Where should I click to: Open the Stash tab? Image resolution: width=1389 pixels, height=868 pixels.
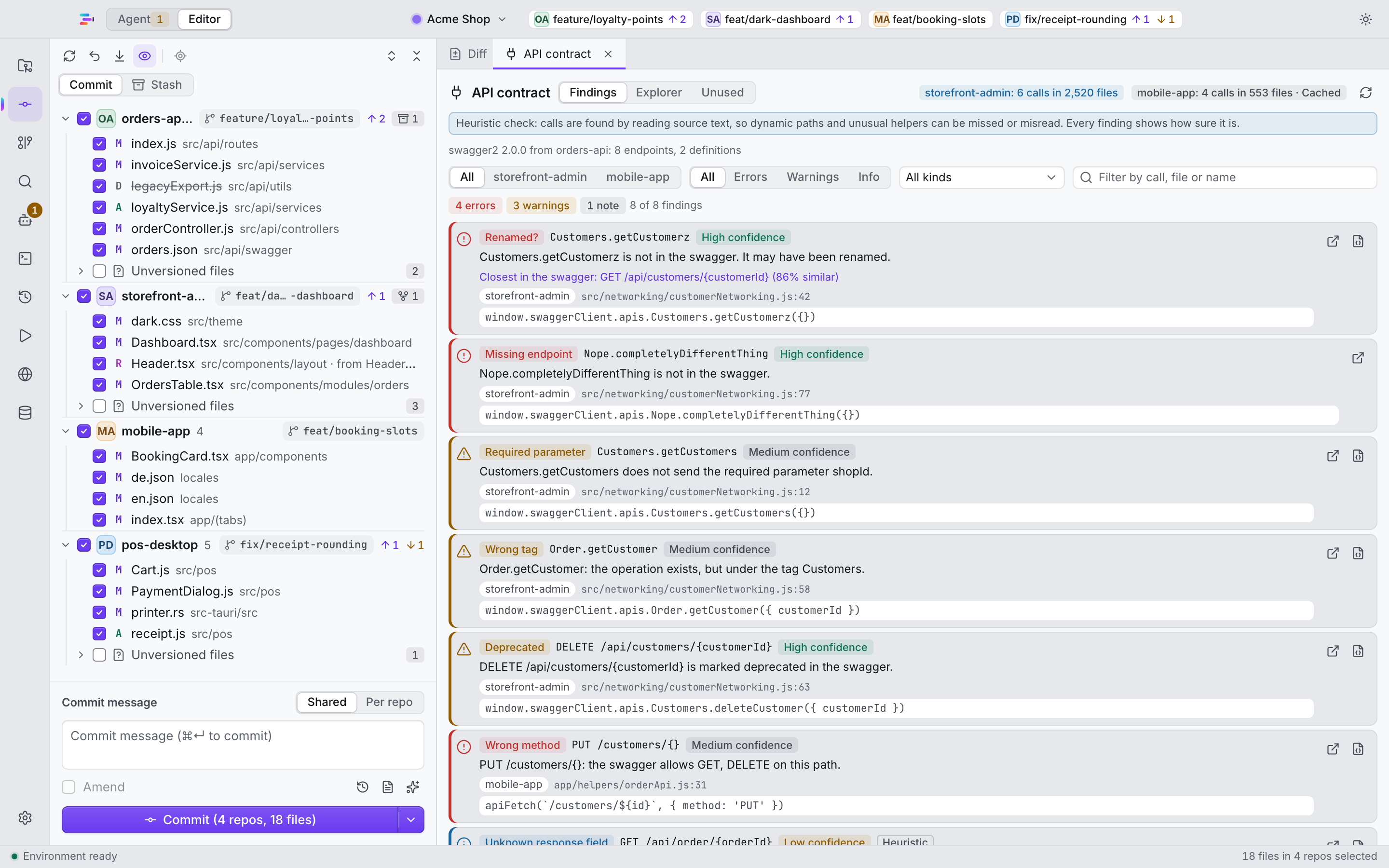pos(157,84)
